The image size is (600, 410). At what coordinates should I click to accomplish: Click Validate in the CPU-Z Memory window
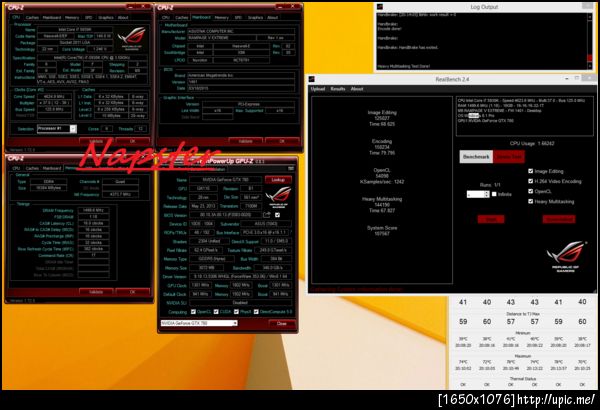tap(96, 292)
